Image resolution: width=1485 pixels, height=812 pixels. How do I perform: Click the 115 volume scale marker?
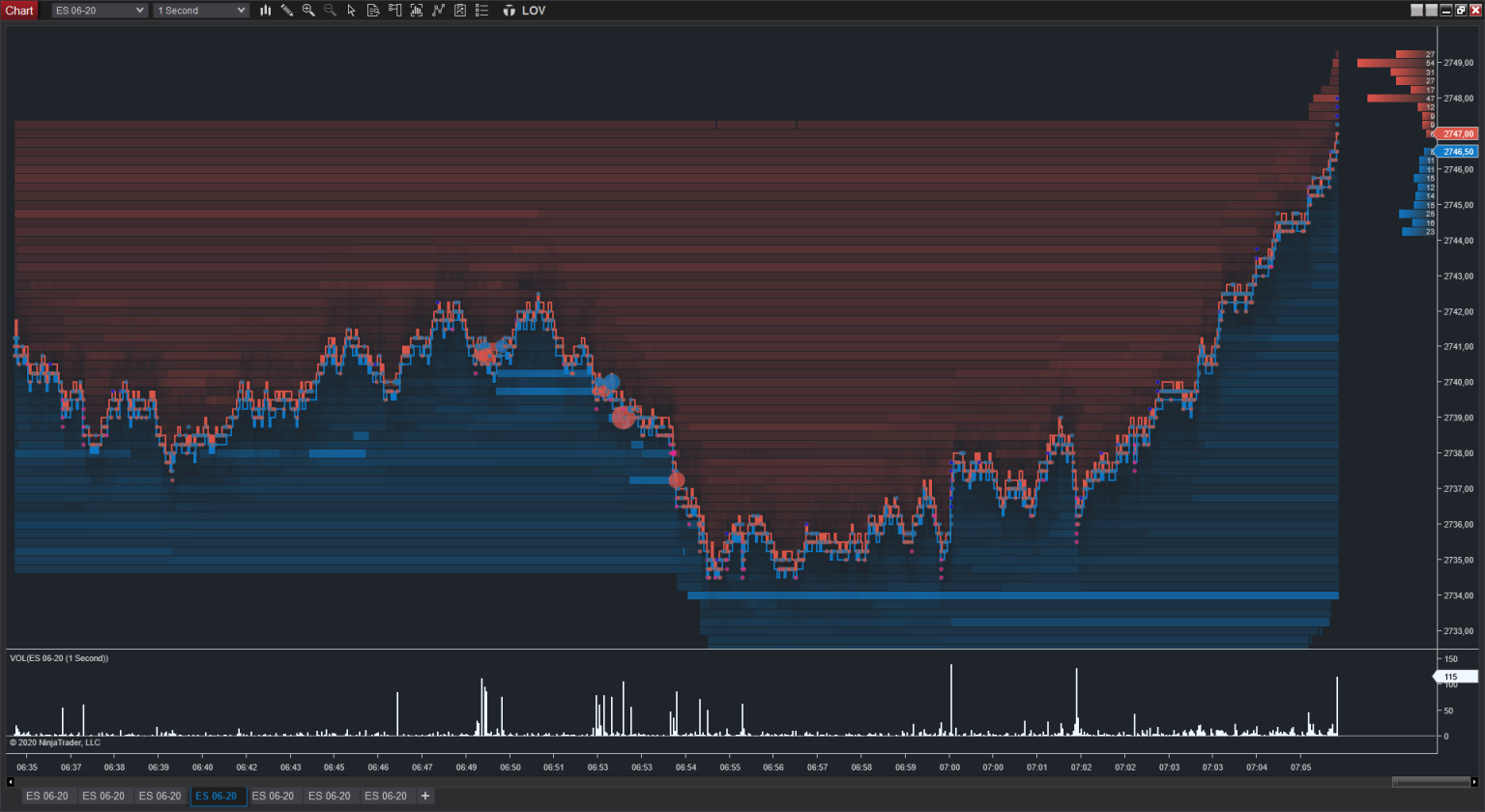point(1452,677)
